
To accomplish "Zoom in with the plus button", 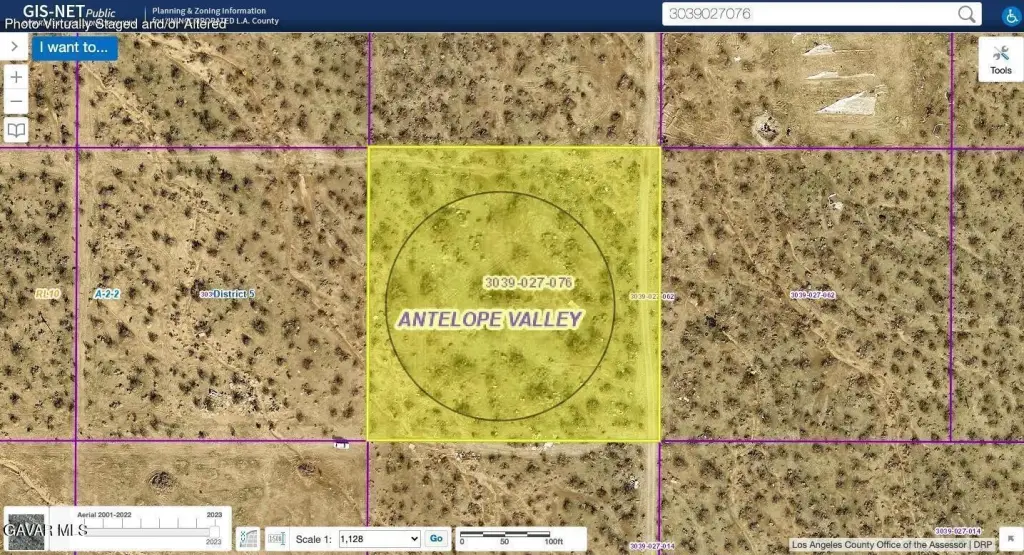I will (17, 77).
